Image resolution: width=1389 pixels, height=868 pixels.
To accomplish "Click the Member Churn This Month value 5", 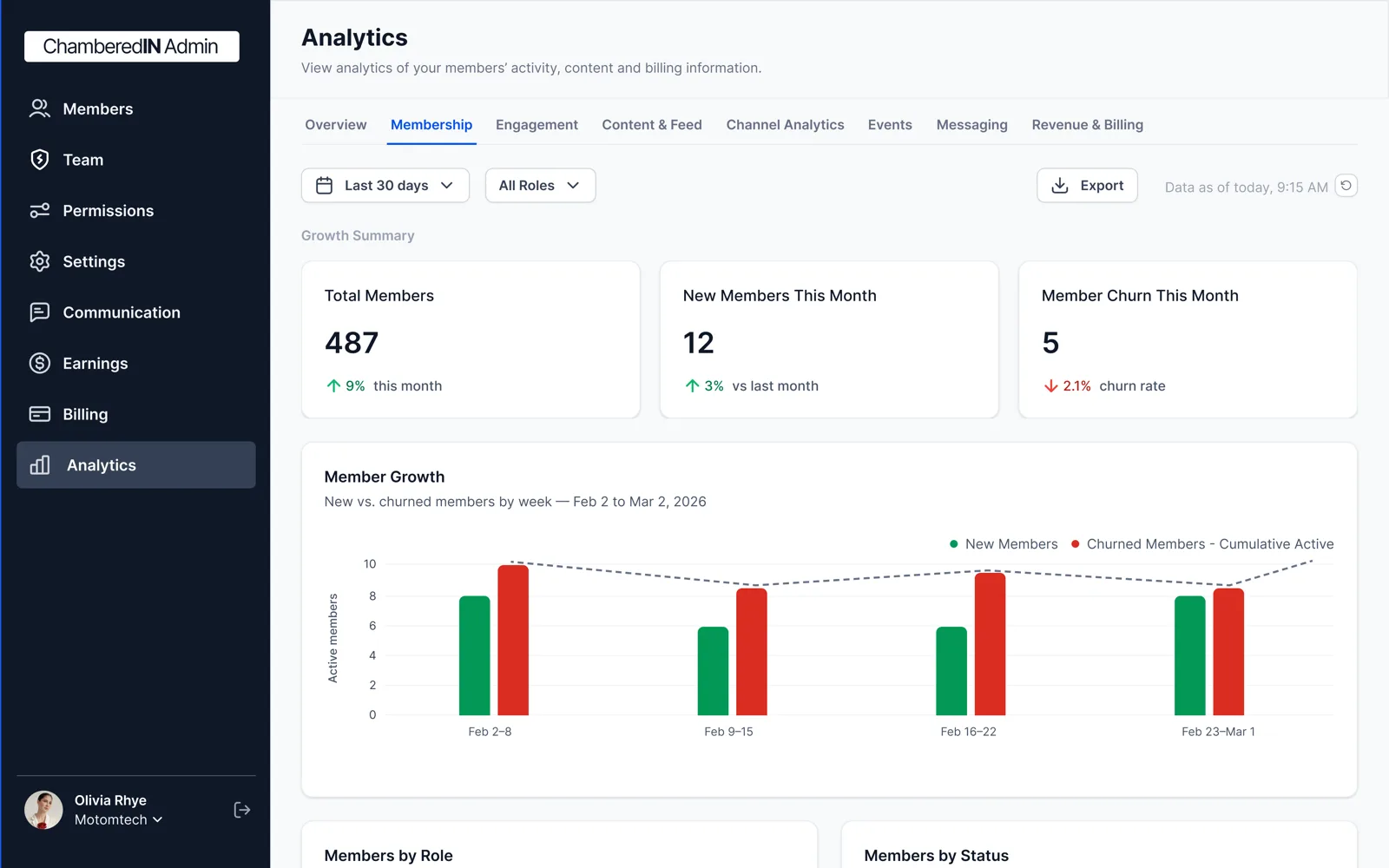I will pyautogui.click(x=1050, y=343).
